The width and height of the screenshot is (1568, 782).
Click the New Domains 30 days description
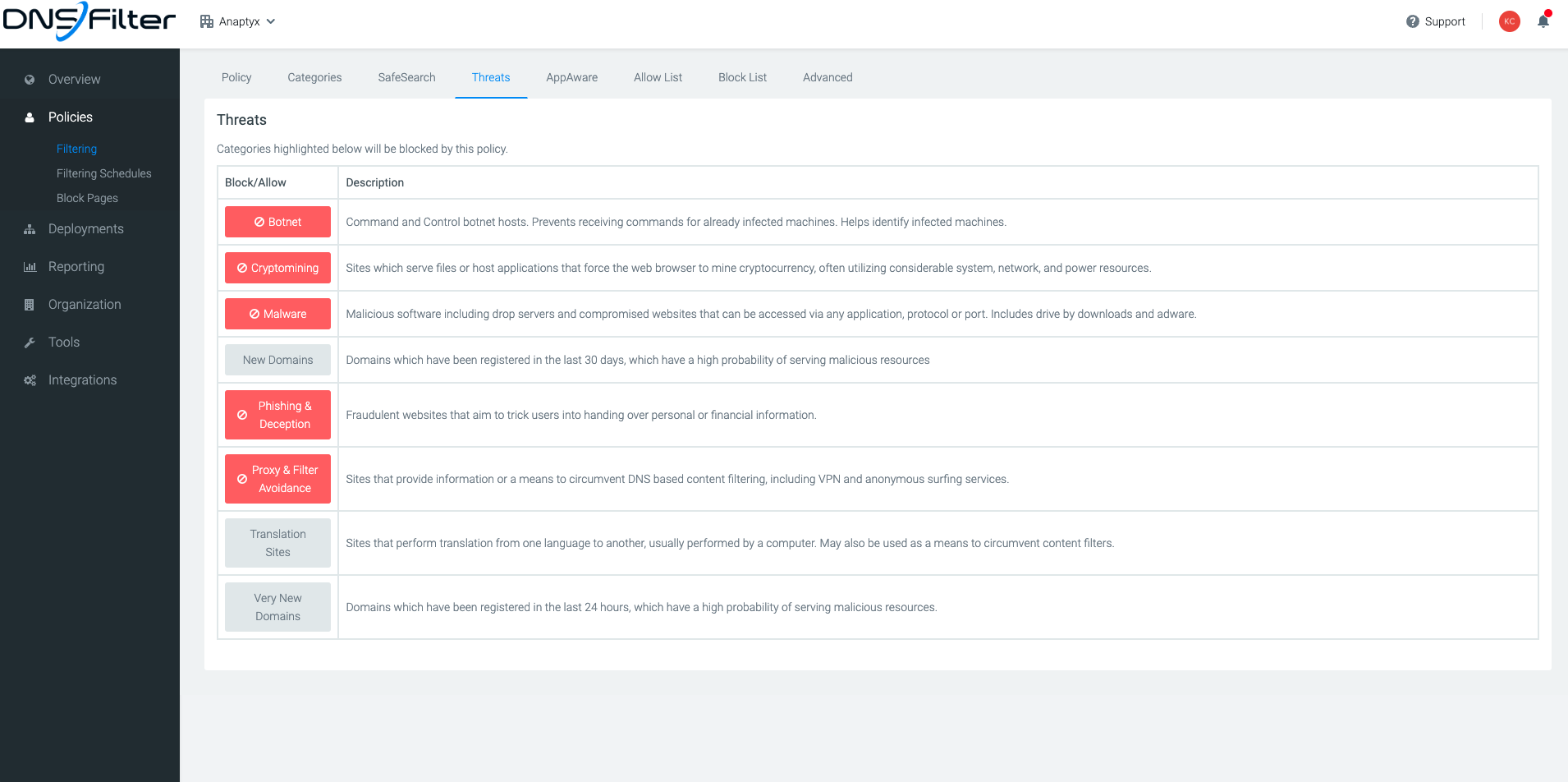pyautogui.click(x=638, y=360)
